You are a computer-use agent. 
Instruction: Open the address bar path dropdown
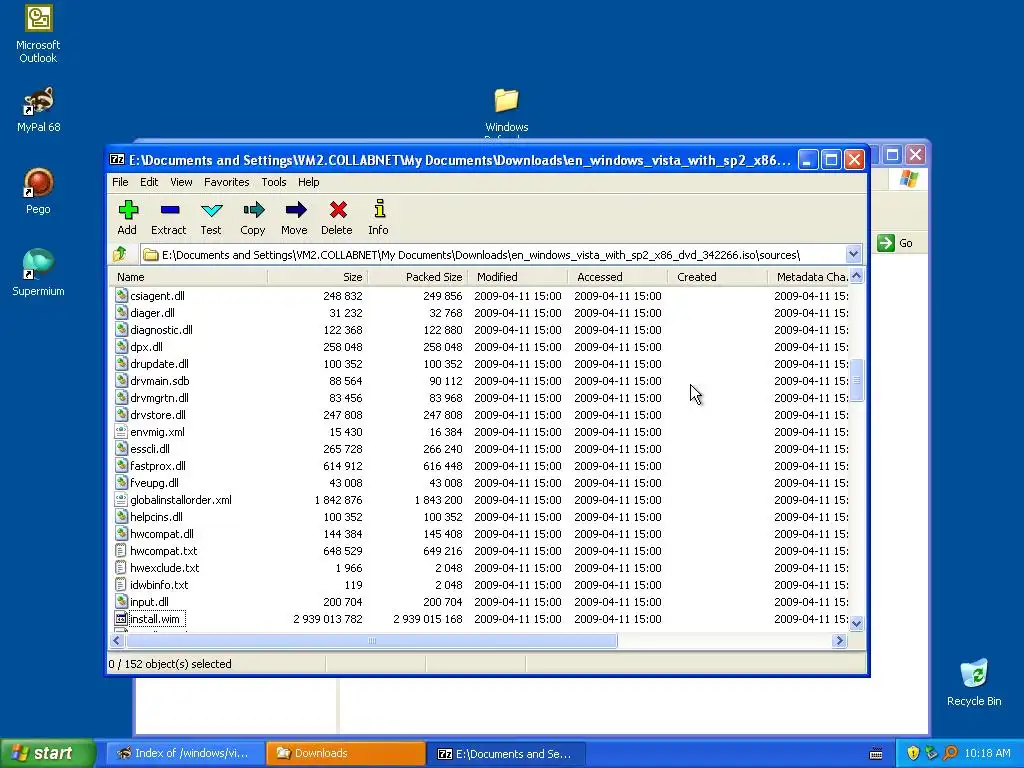click(853, 254)
